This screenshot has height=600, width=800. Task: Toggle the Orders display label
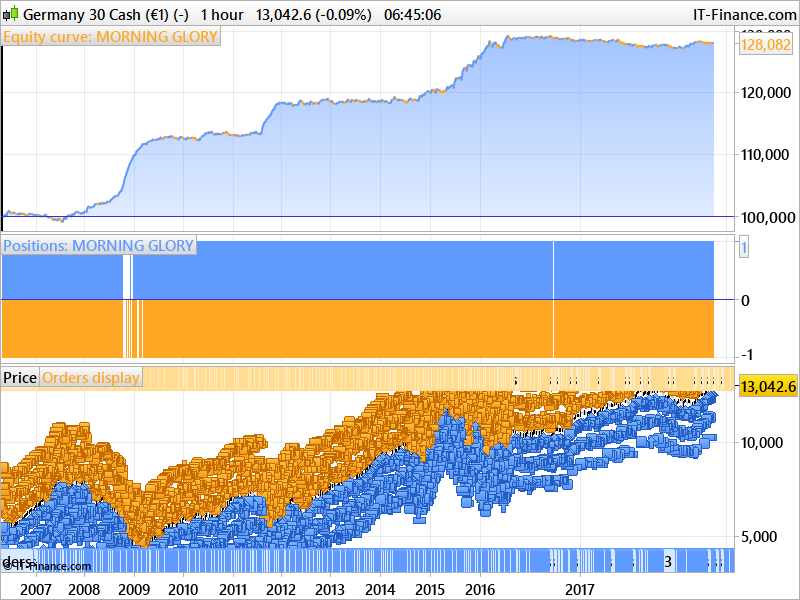pos(91,378)
